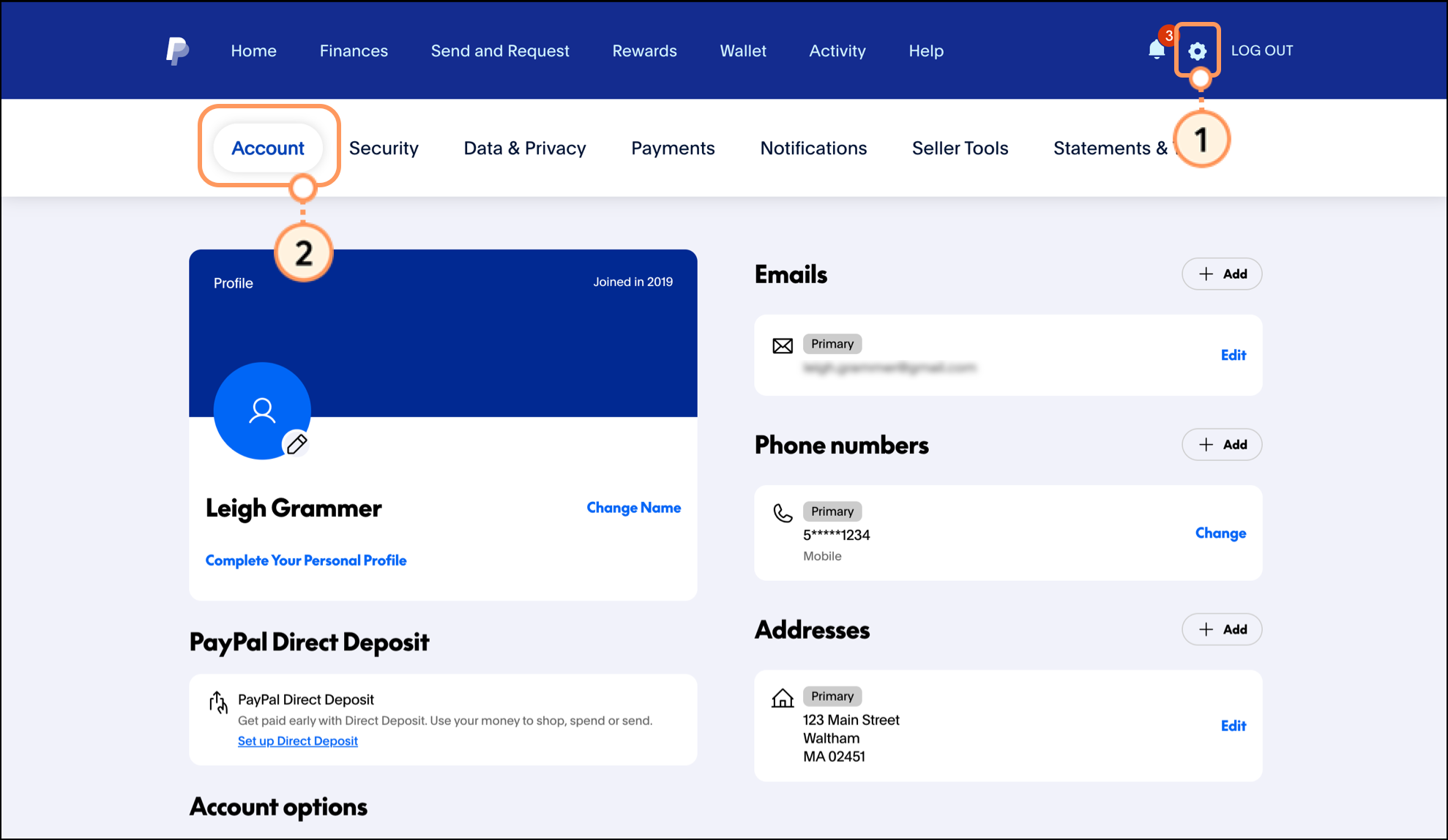View the Activity page
Viewport: 1448px width, 840px height.
tap(837, 50)
